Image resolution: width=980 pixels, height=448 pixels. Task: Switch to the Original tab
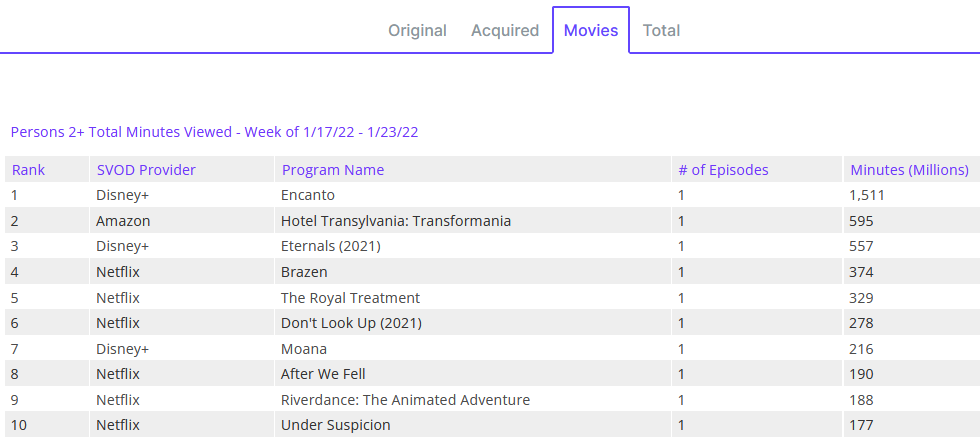coord(417,30)
